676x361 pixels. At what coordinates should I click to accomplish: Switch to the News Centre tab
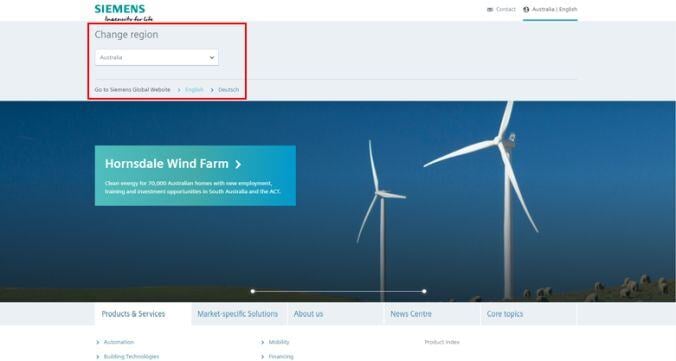(432, 314)
